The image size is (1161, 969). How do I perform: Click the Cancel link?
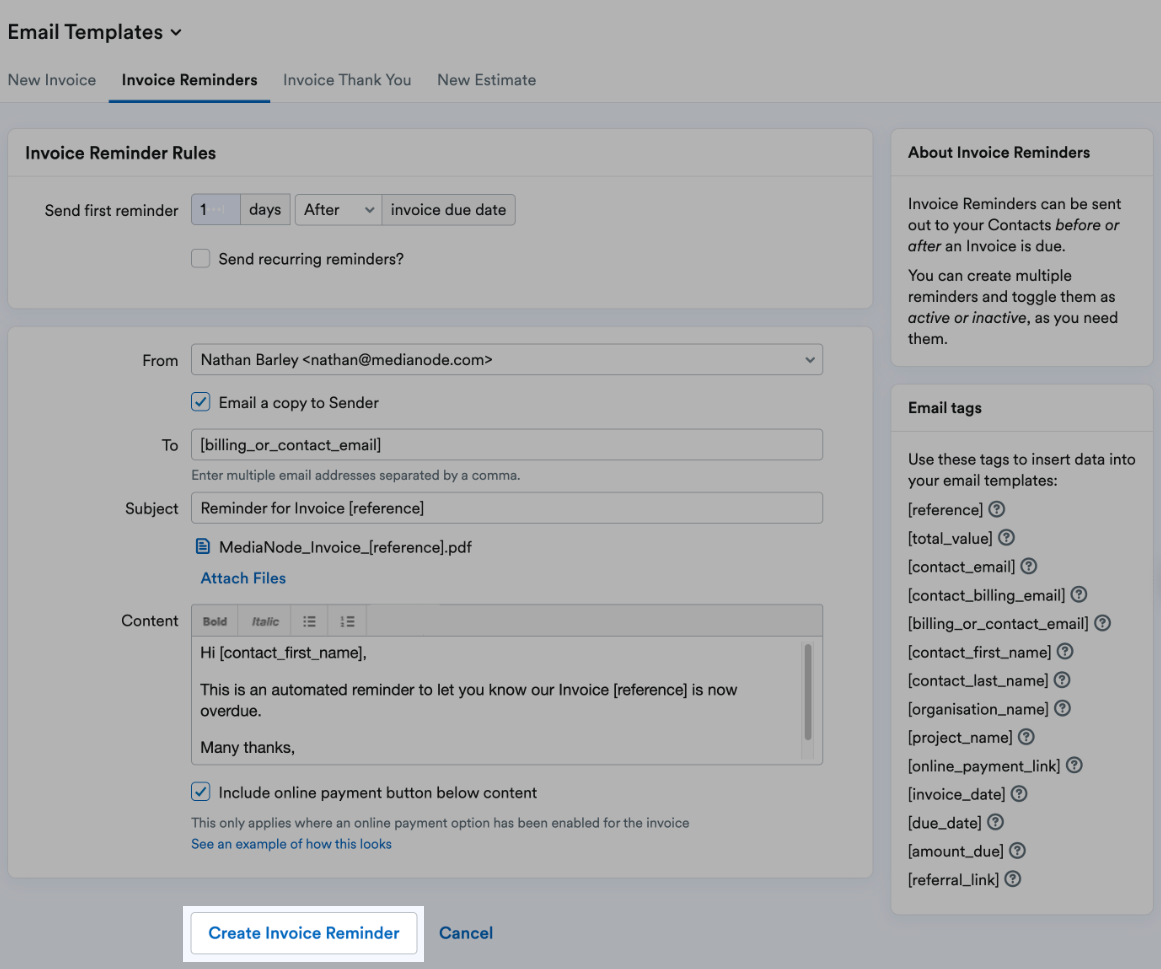point(466,933)
